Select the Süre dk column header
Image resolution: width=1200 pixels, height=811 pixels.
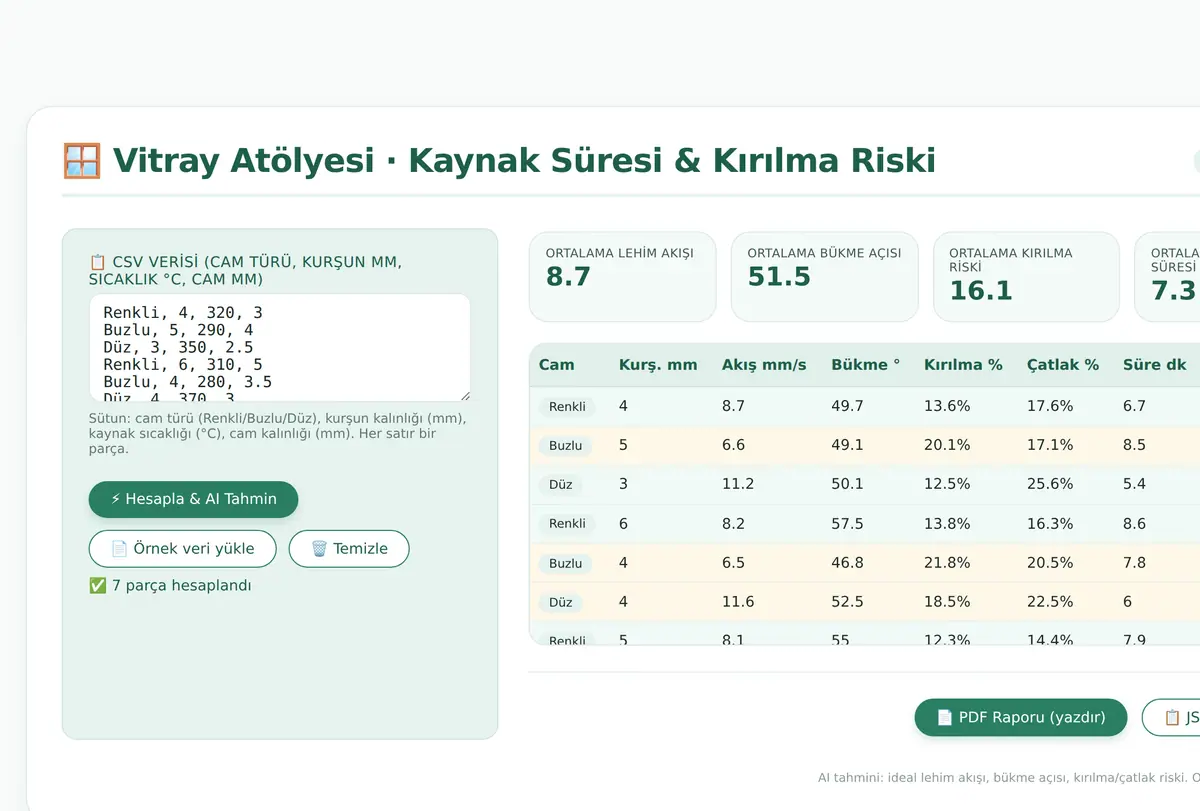pyautogui.click(x=1155, y=365)
